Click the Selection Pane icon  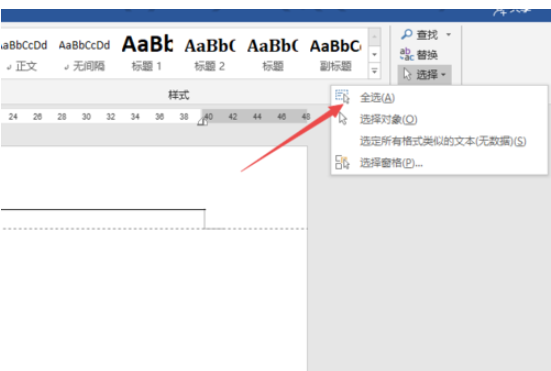tap(342, 162)
